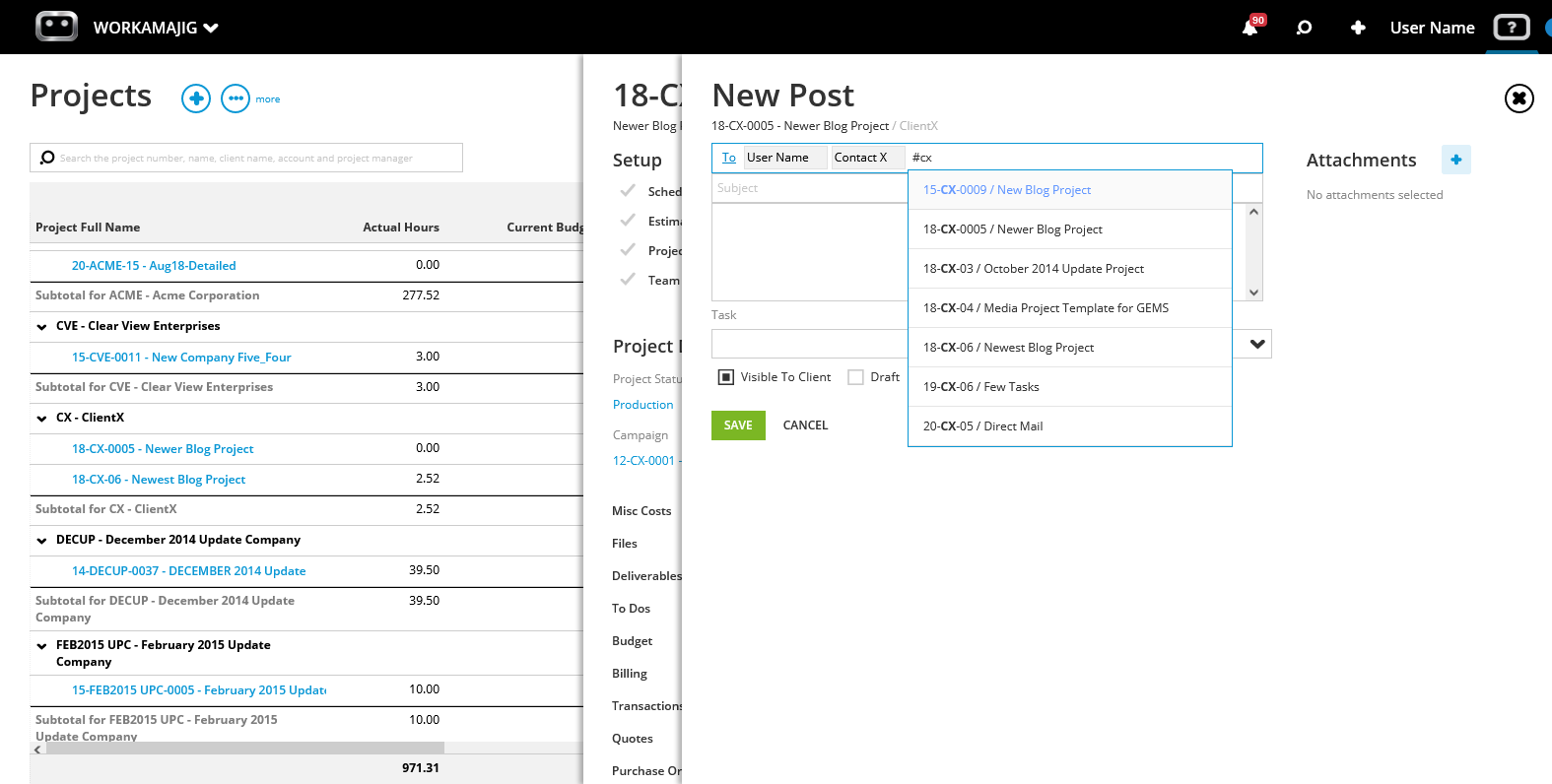Open project 18-CX-0005 - Newer Blog Project
The image size is (1552, 784).
point(163,449)
